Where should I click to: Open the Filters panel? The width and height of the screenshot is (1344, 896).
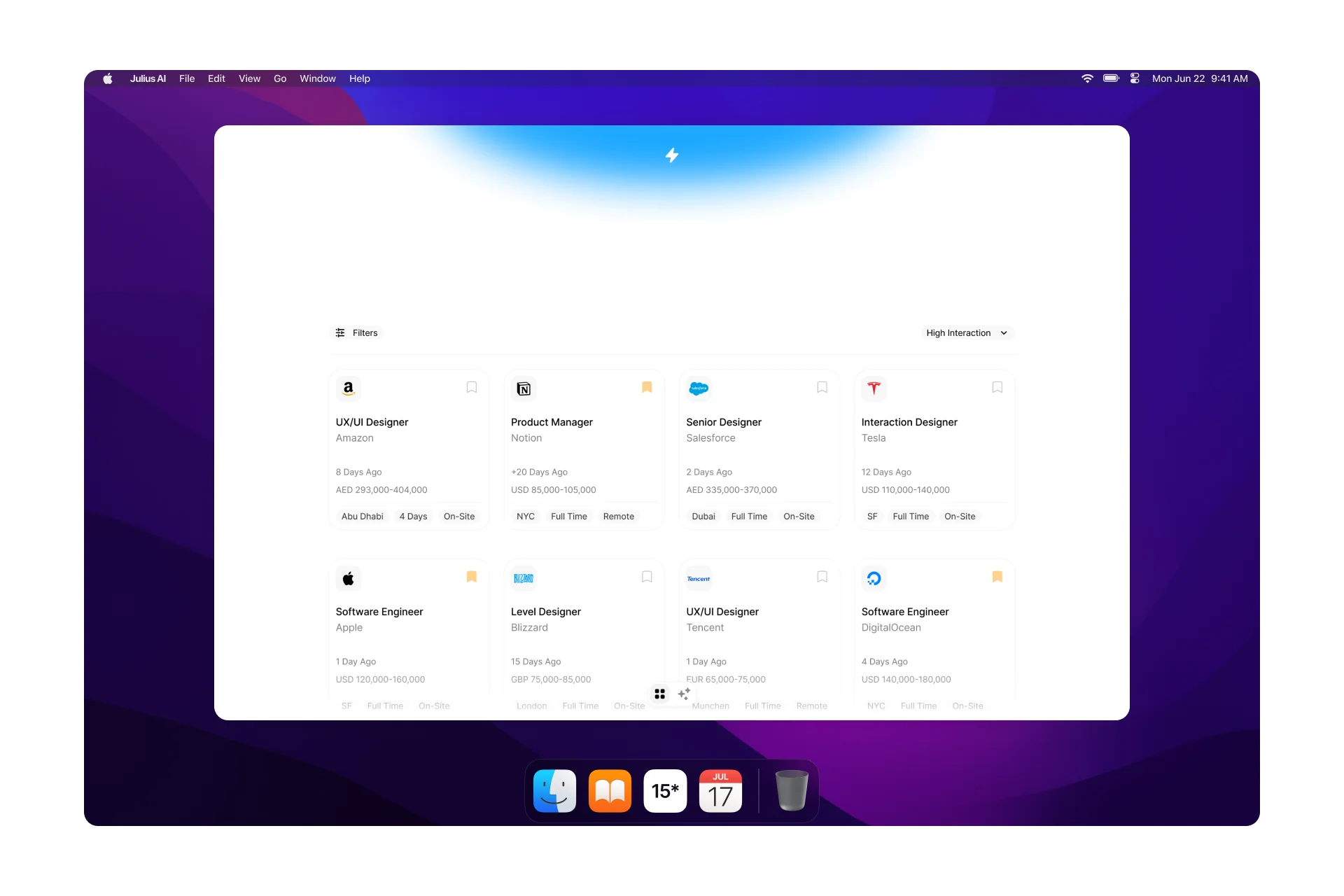(357, 333)
